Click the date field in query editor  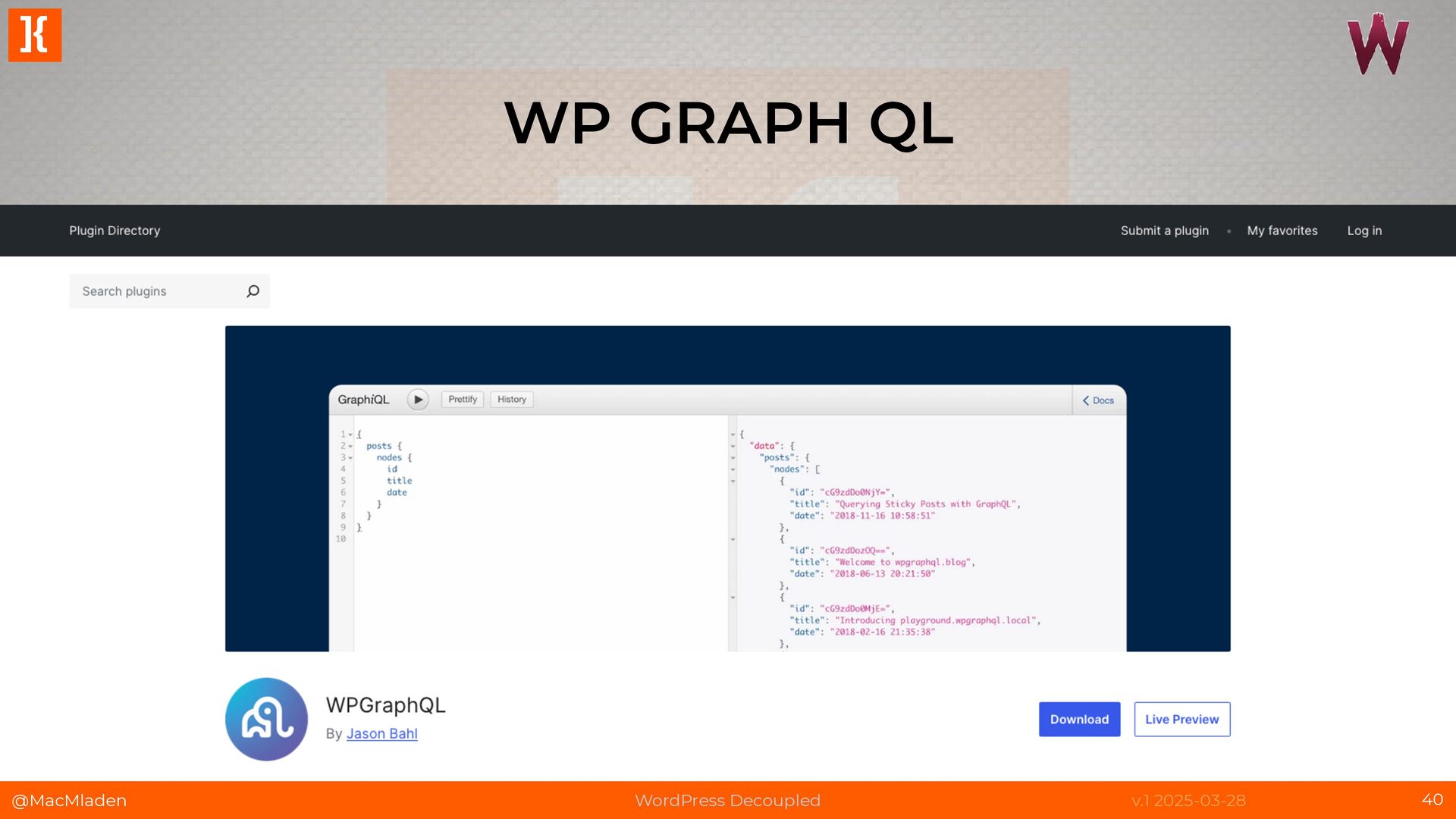coord(397,493)
